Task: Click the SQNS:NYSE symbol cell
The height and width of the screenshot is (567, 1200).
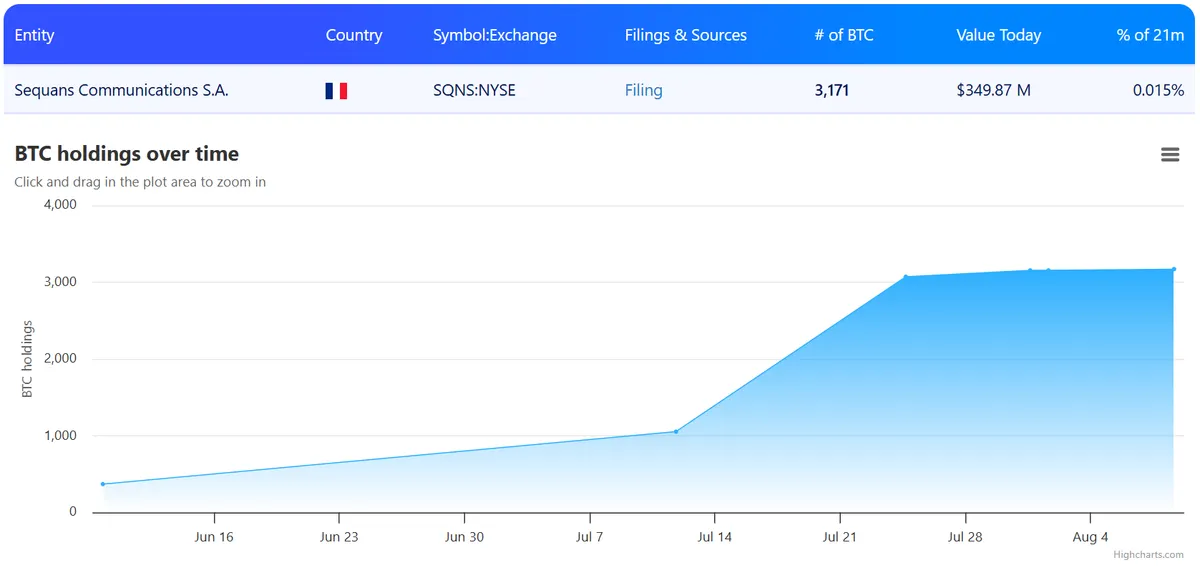Action: (x=474, y=90)
